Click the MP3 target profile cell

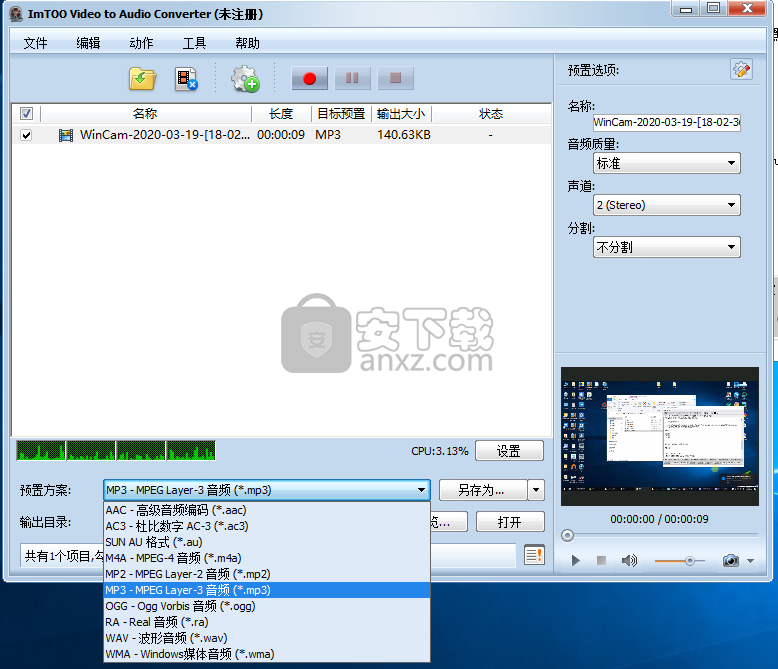point(328,135)
